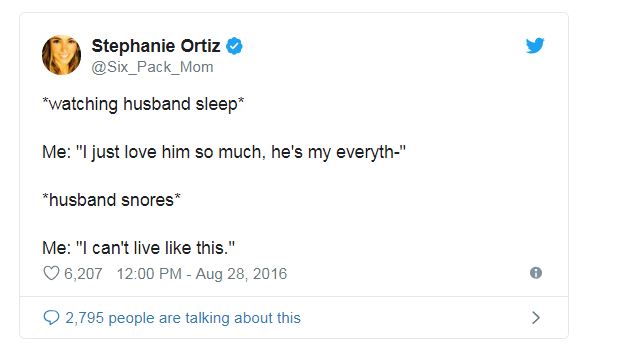Viewport: 627px width, 360px height.
Task: Open the 12:00 PM timestamp
Action: (x=149, y=274)
